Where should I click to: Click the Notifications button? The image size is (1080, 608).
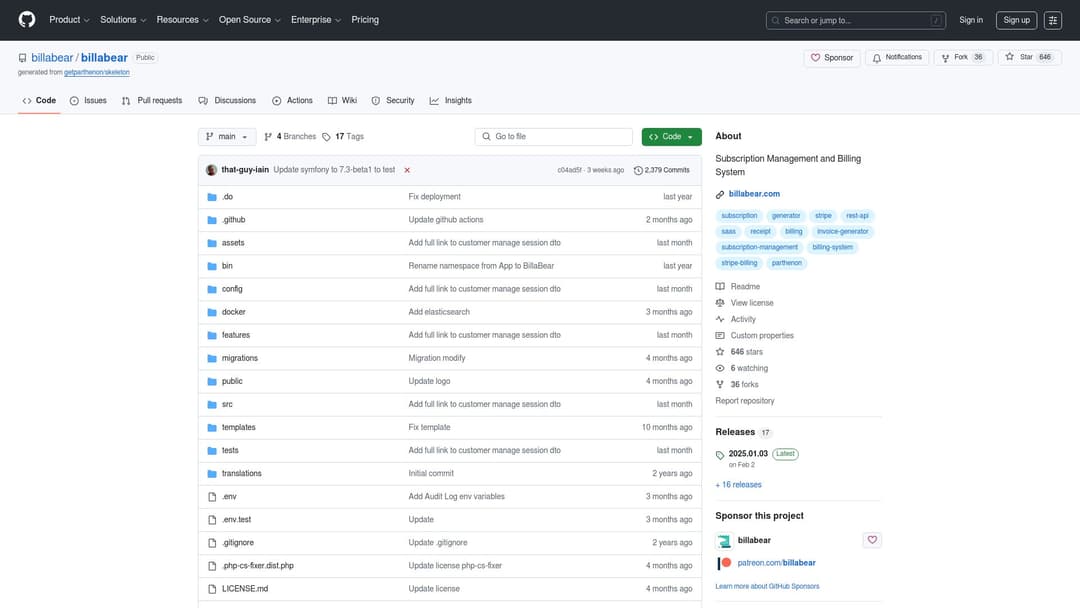(897, 58)
